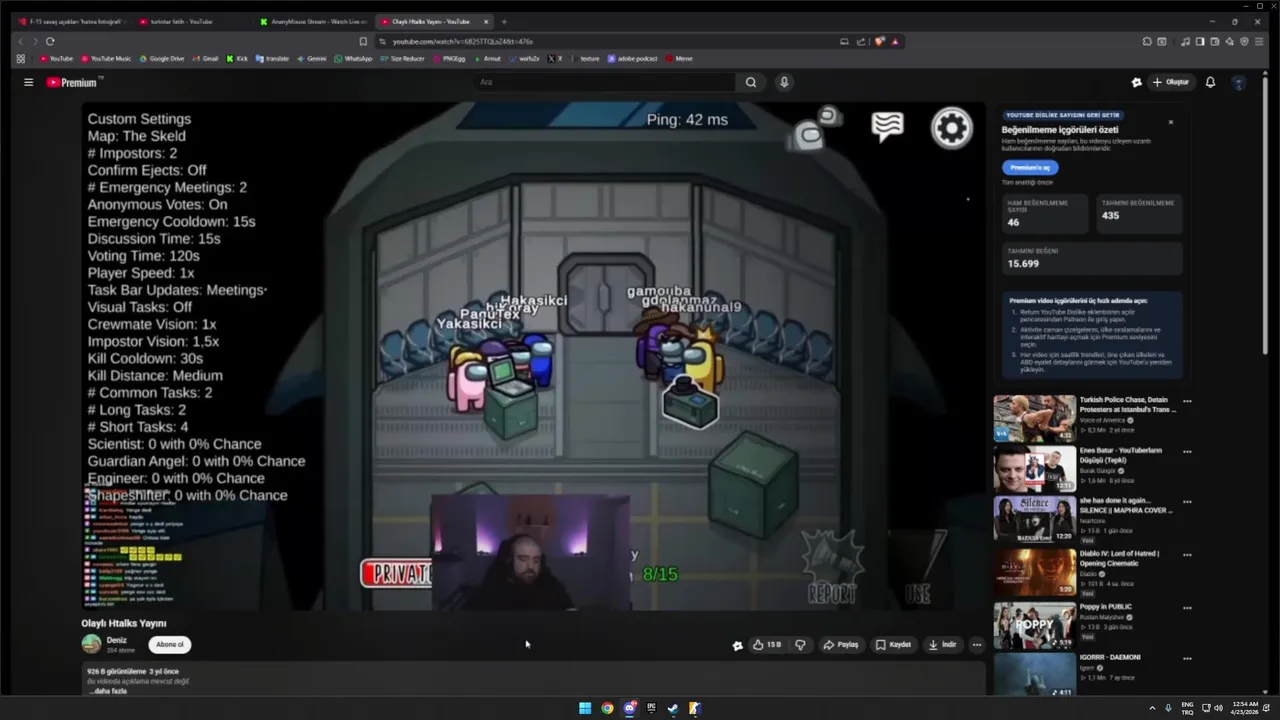Viewport: 1280px width, 720px height.
Task: Subscribe with the Abone ol button
Action: pyautogui.click(x=169, y=644)
